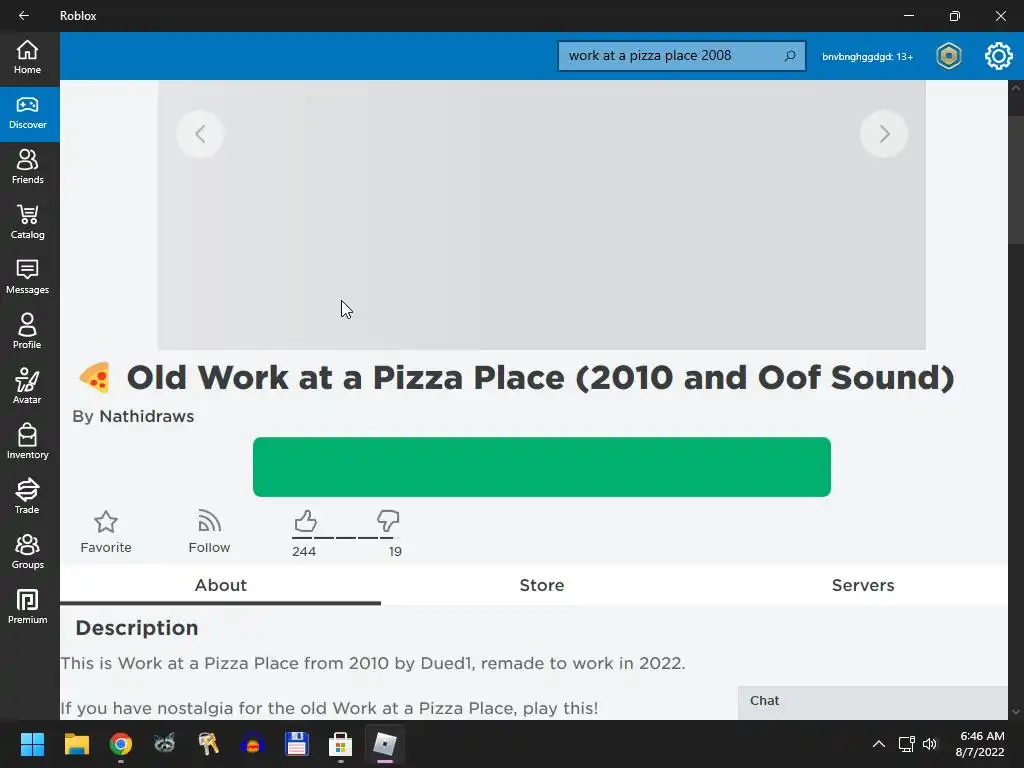1024x768 pixels.
Task: Open File Explorer from taskbar
Action: click(x=76, y=744)
